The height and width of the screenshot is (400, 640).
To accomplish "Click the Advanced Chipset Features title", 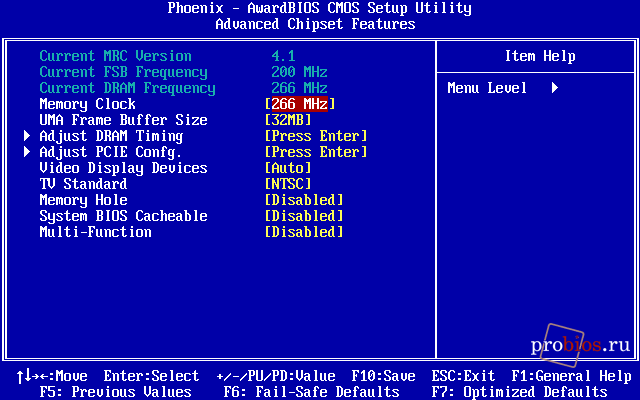I will click(x=316, y=24).
